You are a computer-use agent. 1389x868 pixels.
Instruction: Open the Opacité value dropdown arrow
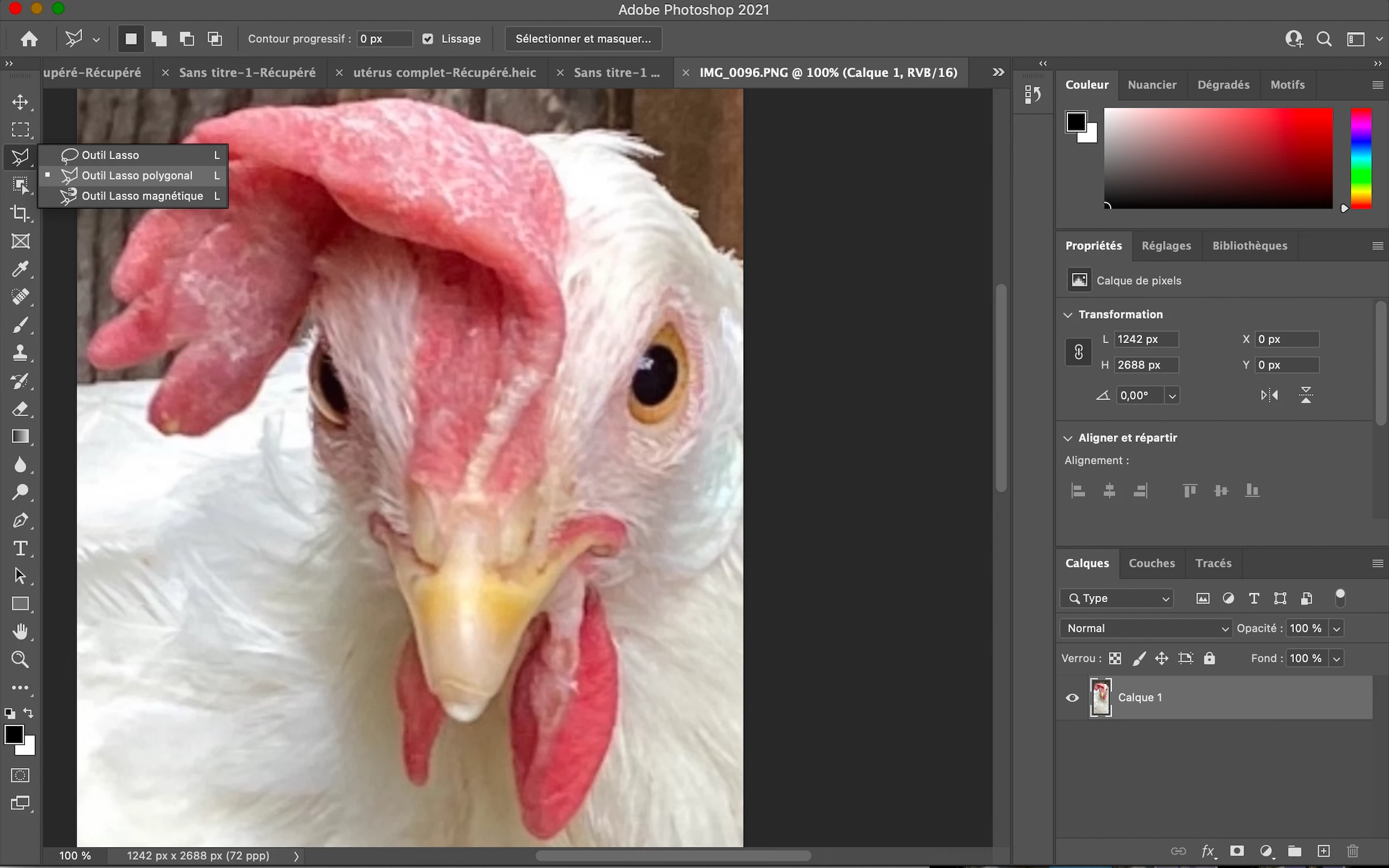(1336, 628)
